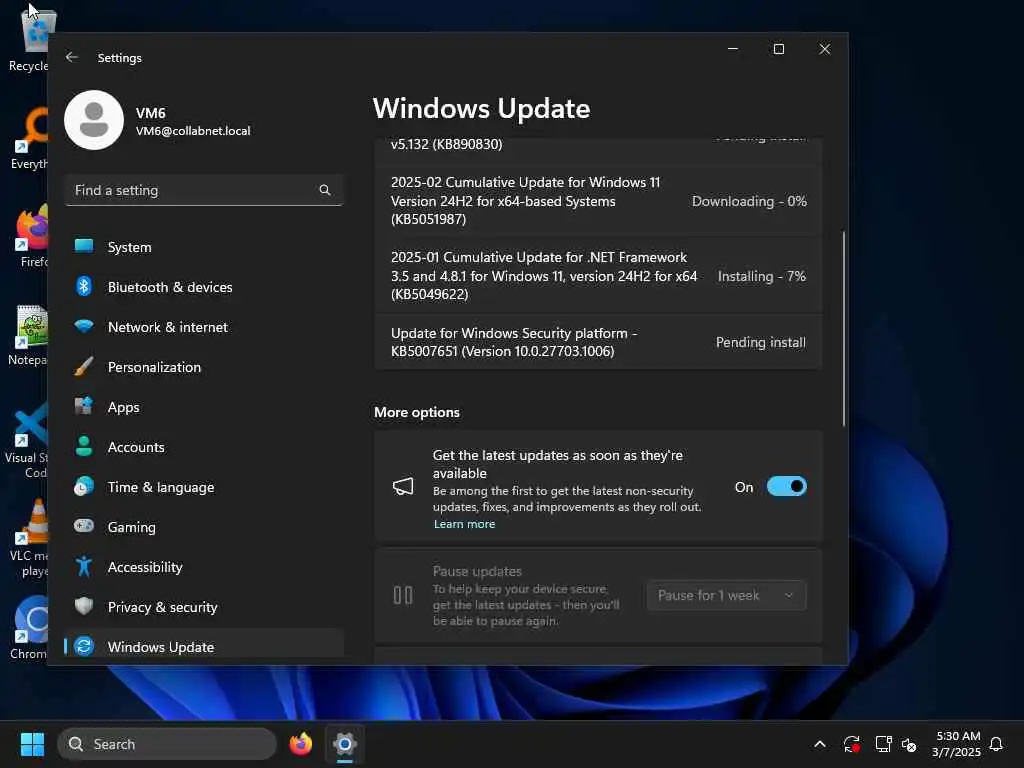
Task: Click the VM6@collabnet.local account email
Action: [x=193, y=131]
